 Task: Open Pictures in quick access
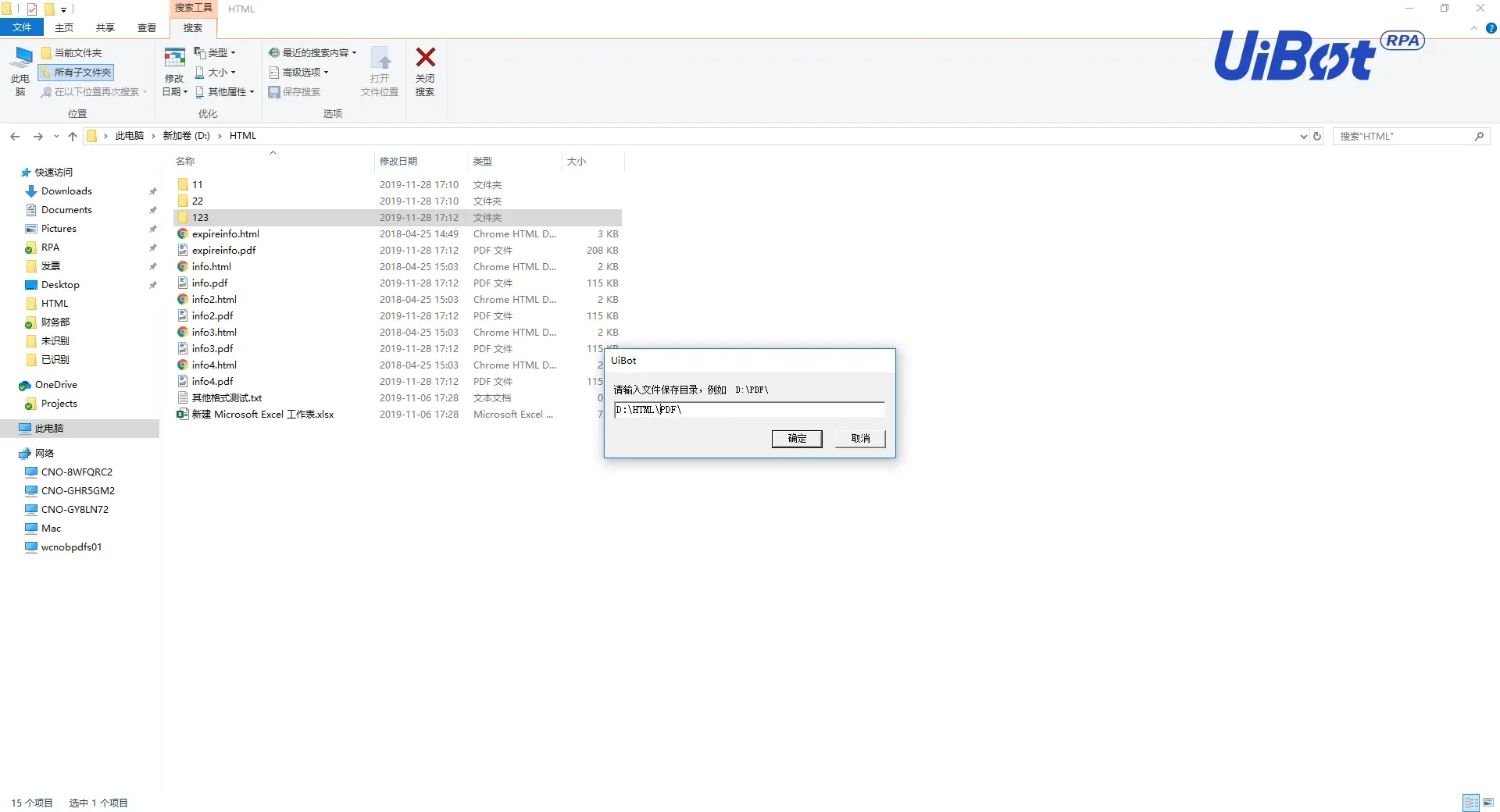[x=59, y=228]
